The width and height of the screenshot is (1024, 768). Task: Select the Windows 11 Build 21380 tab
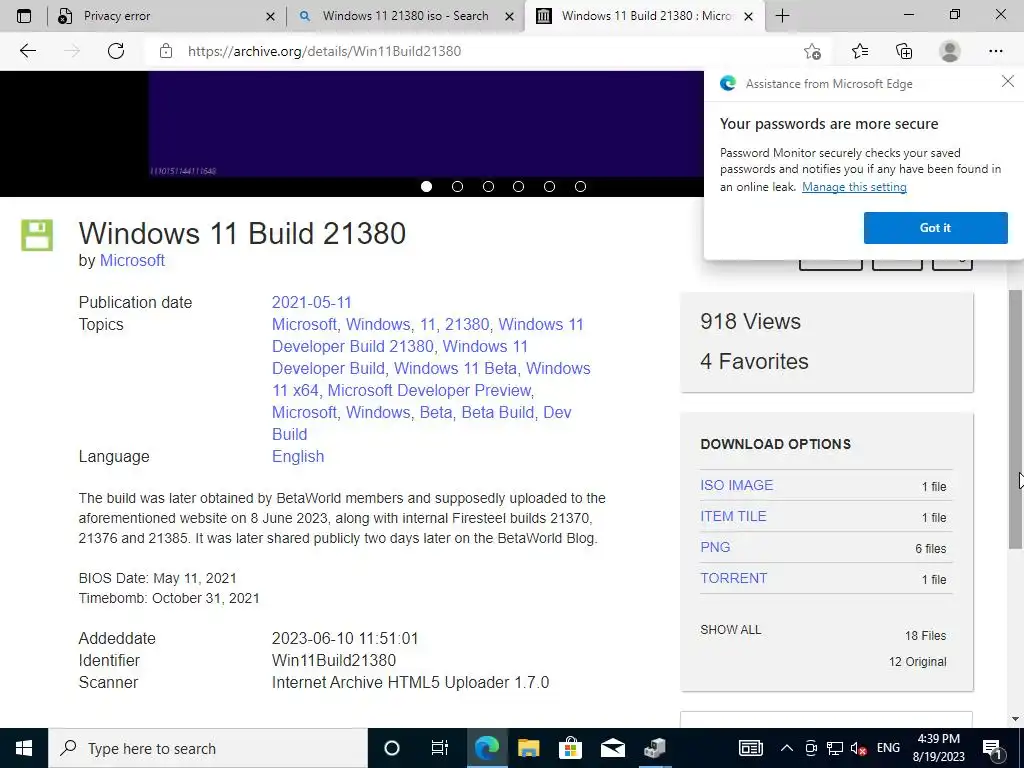(x=645, y=16)
